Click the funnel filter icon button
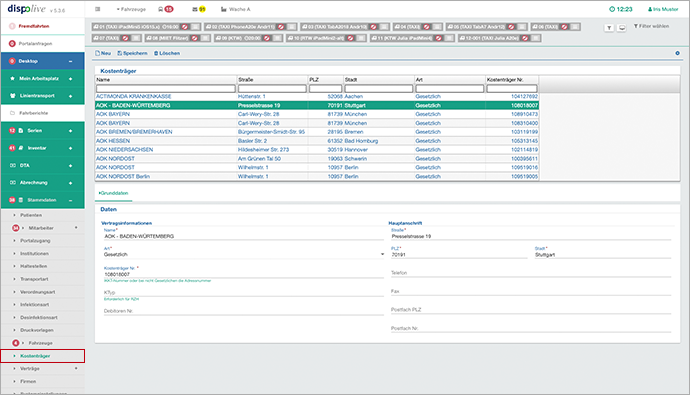 coord(609,28)
